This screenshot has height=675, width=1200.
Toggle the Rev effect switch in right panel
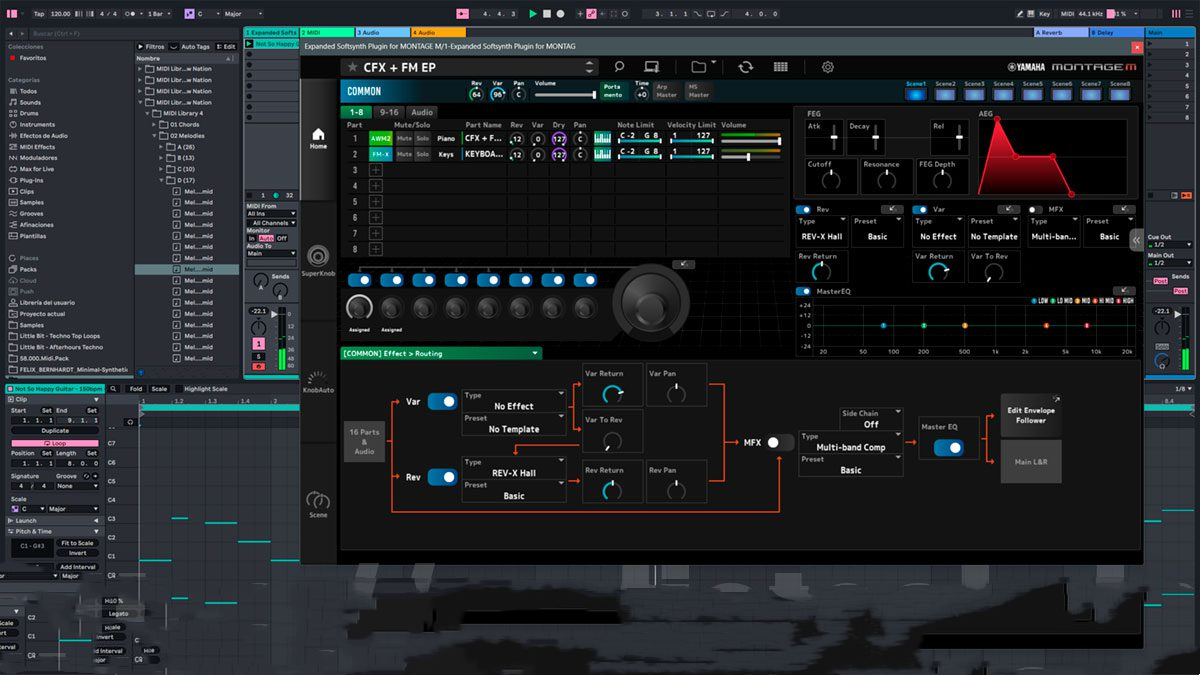pos(804,209)
